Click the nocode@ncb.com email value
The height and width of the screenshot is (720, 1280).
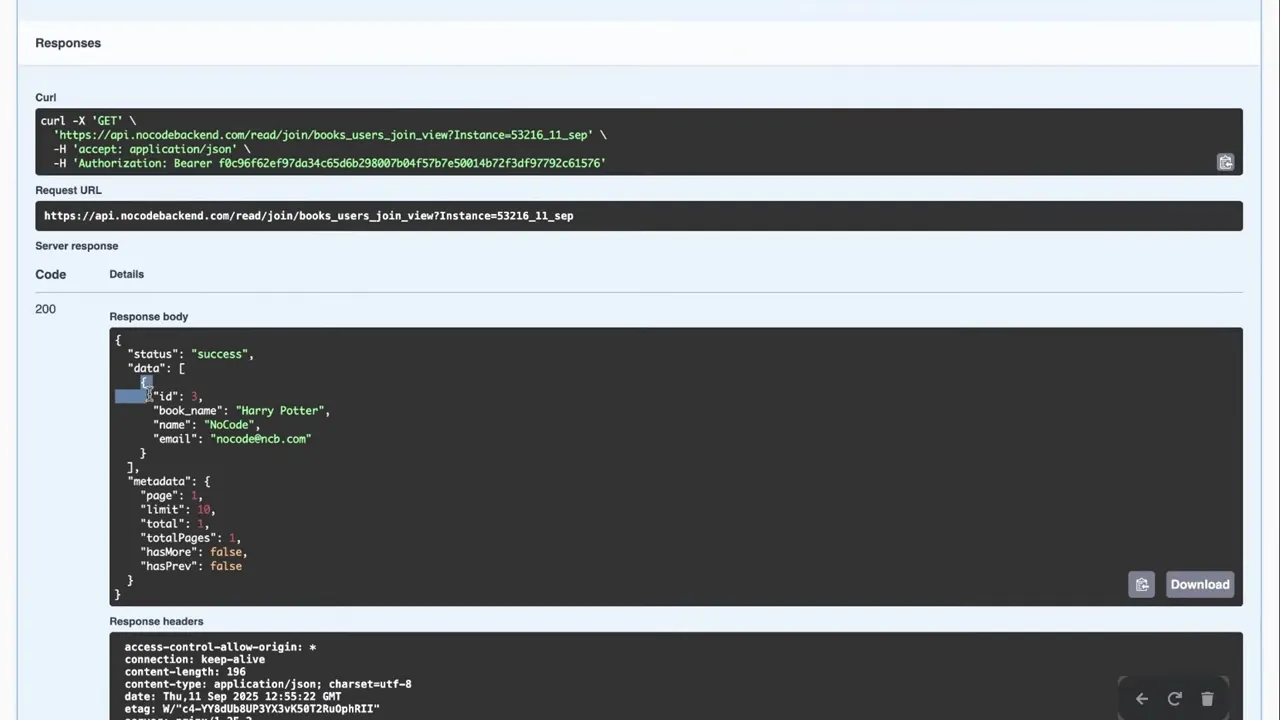tap(261, 439)
